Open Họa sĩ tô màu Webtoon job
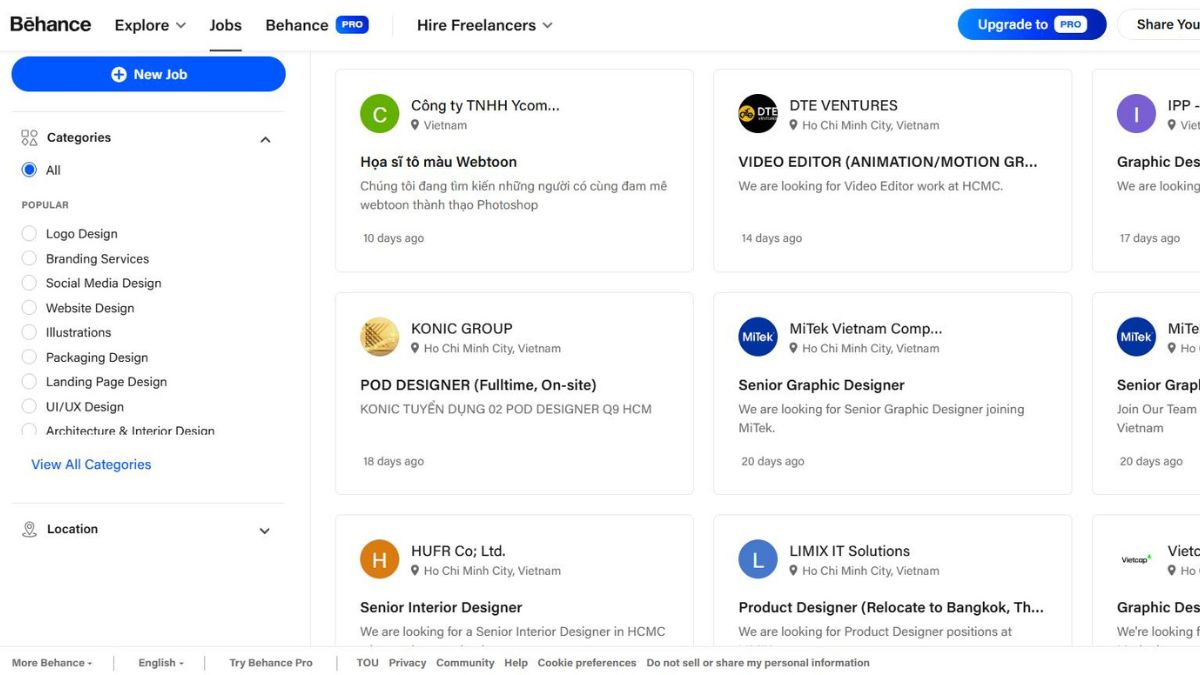This screenshot has width=1200, height=675. pyautogui.click(x=438, y=162)
